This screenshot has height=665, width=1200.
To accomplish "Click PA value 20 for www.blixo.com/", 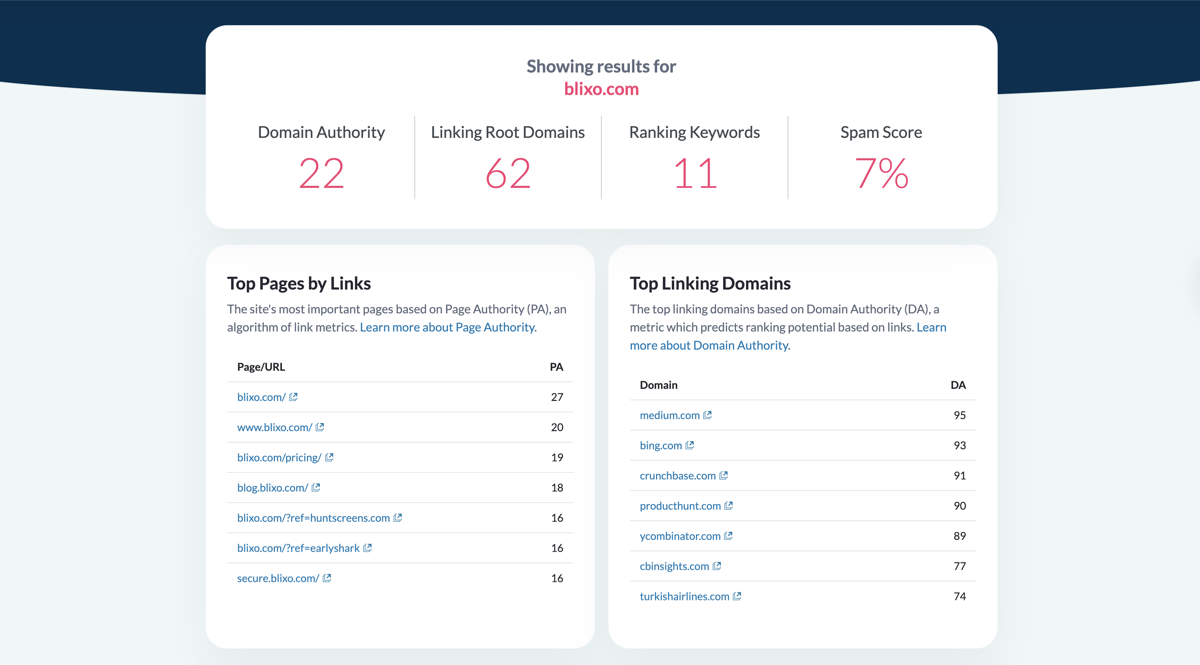I will (557, 427).
